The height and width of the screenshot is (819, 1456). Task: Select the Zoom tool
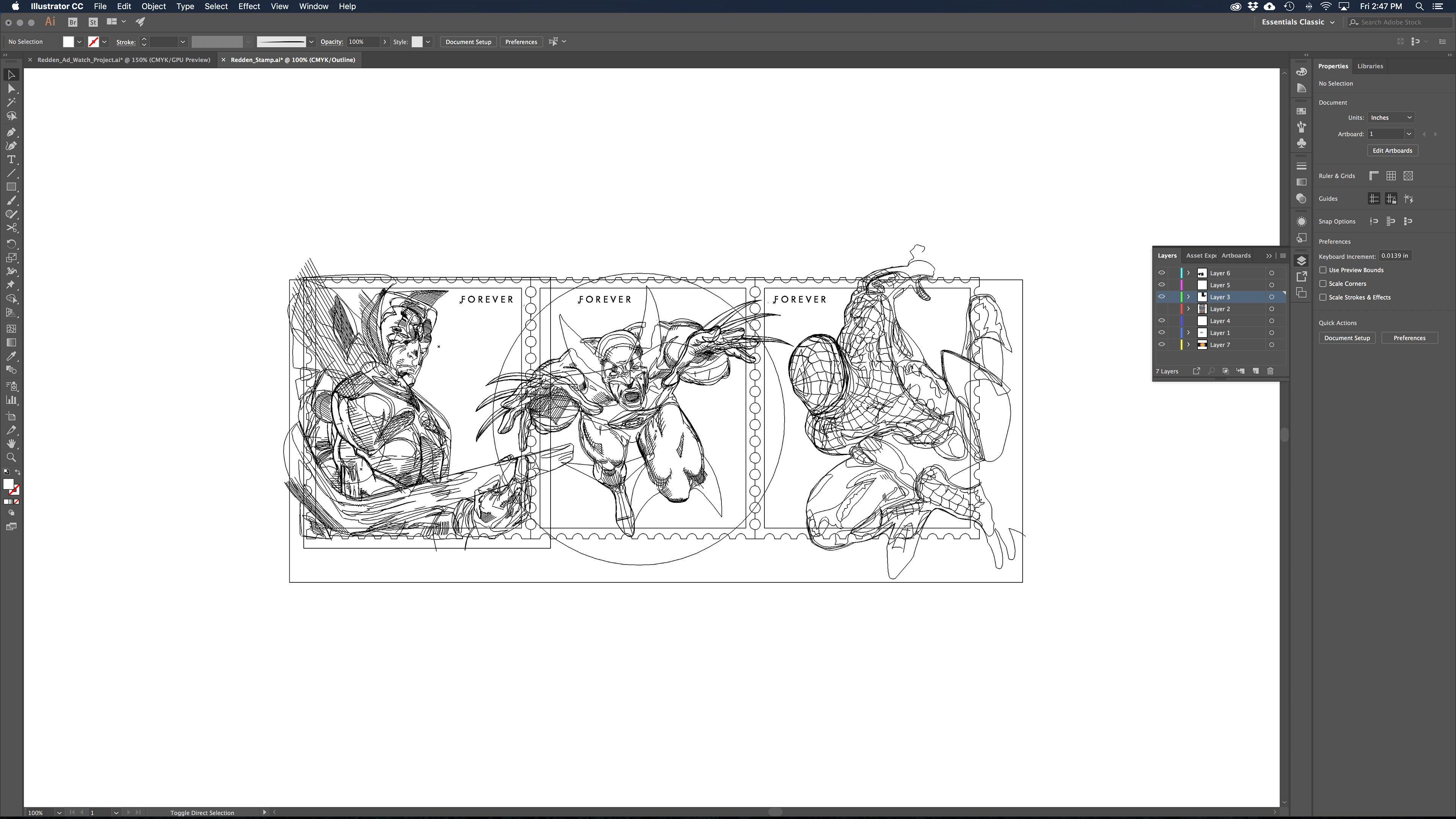(x=11, y=457)
